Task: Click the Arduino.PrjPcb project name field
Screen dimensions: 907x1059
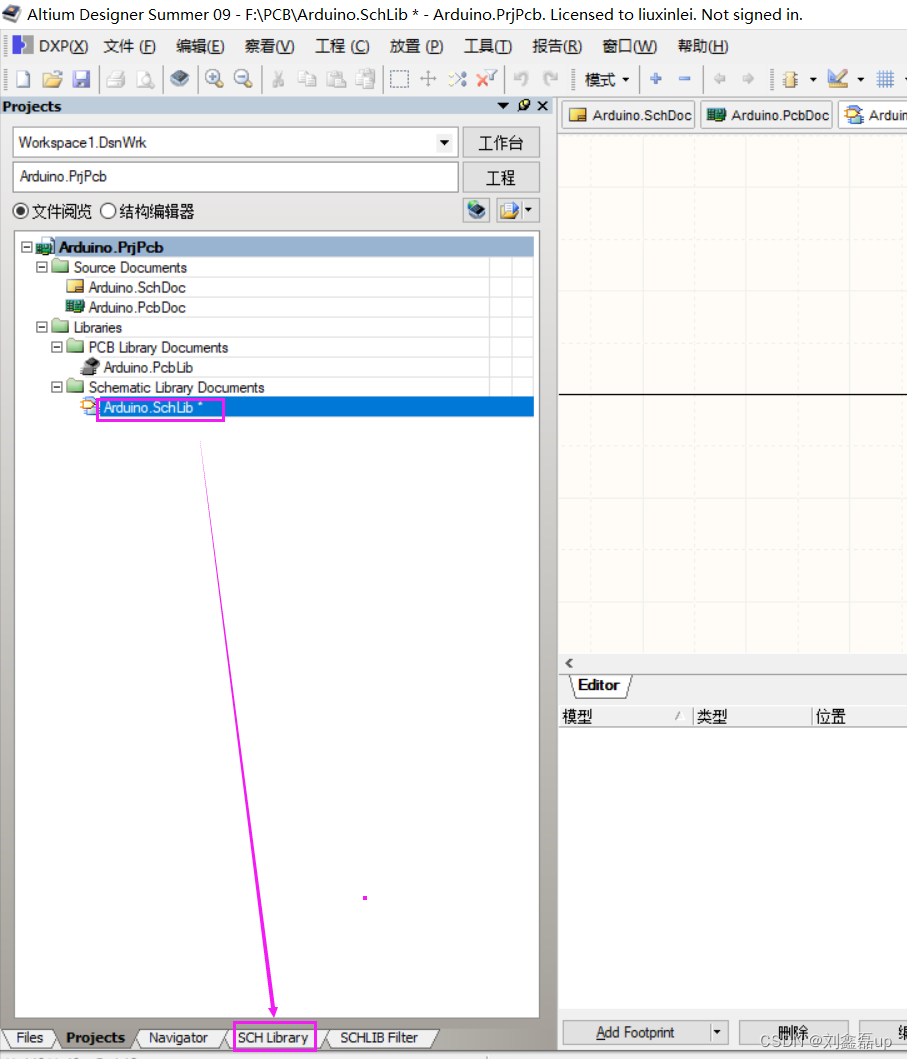Action: 235,177
